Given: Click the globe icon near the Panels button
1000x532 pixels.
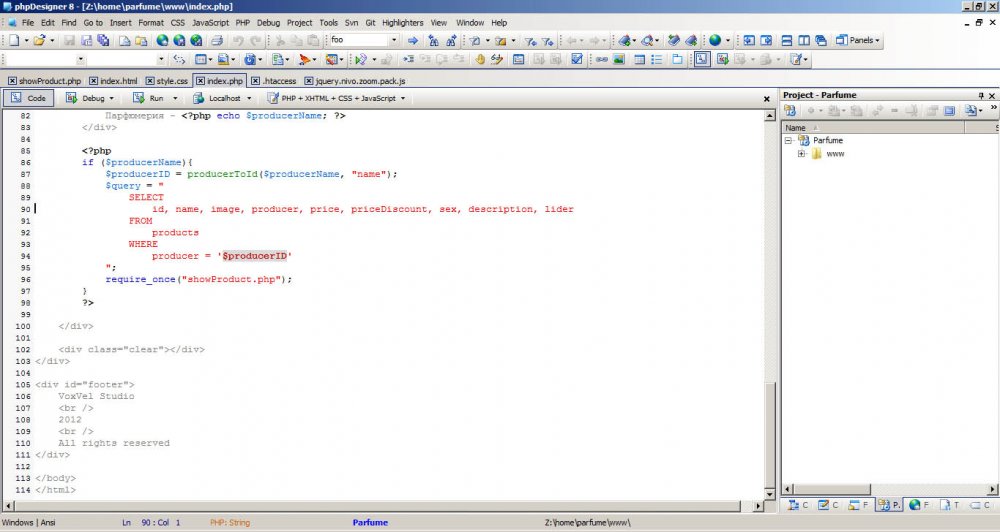Looking at the screenshot, I should [x=715, y=40].
